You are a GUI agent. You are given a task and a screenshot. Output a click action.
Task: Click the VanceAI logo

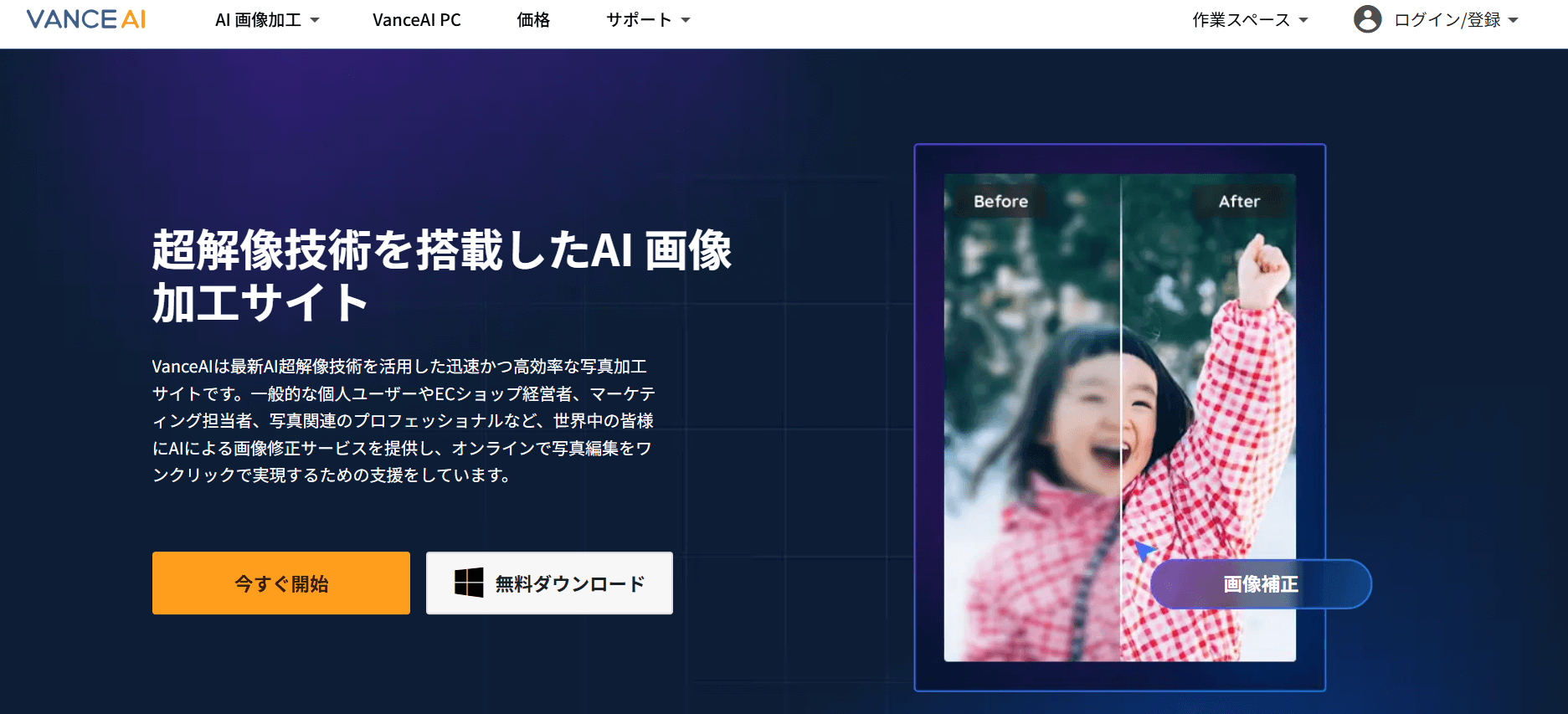pos(86,19)
